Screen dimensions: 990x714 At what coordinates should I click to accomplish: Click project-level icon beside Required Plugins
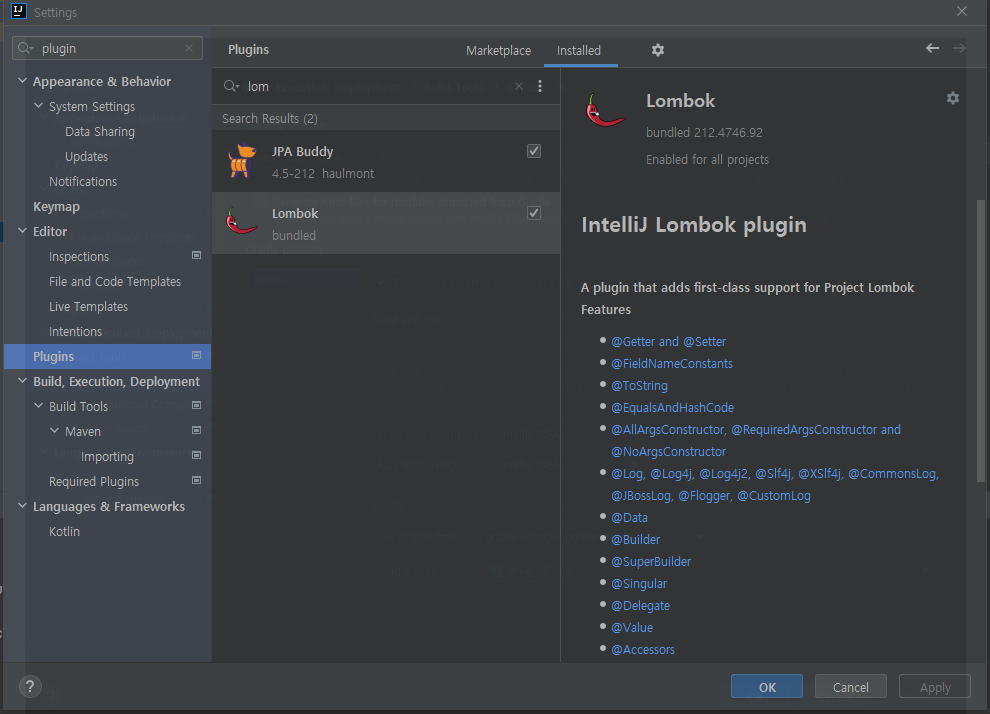[196, 480]
